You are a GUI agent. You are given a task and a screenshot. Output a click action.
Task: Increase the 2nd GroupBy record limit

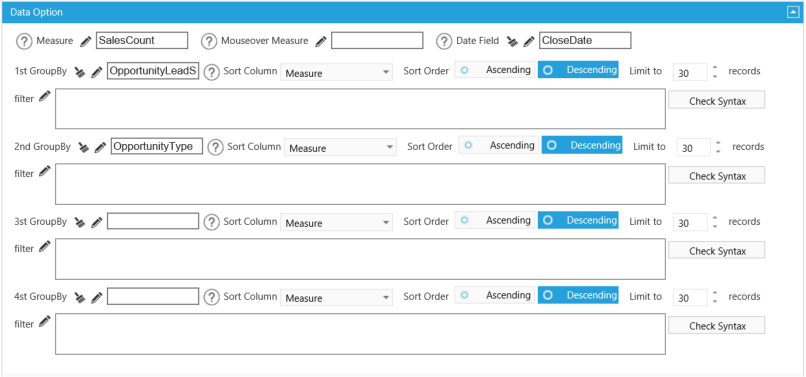[718, 143]
